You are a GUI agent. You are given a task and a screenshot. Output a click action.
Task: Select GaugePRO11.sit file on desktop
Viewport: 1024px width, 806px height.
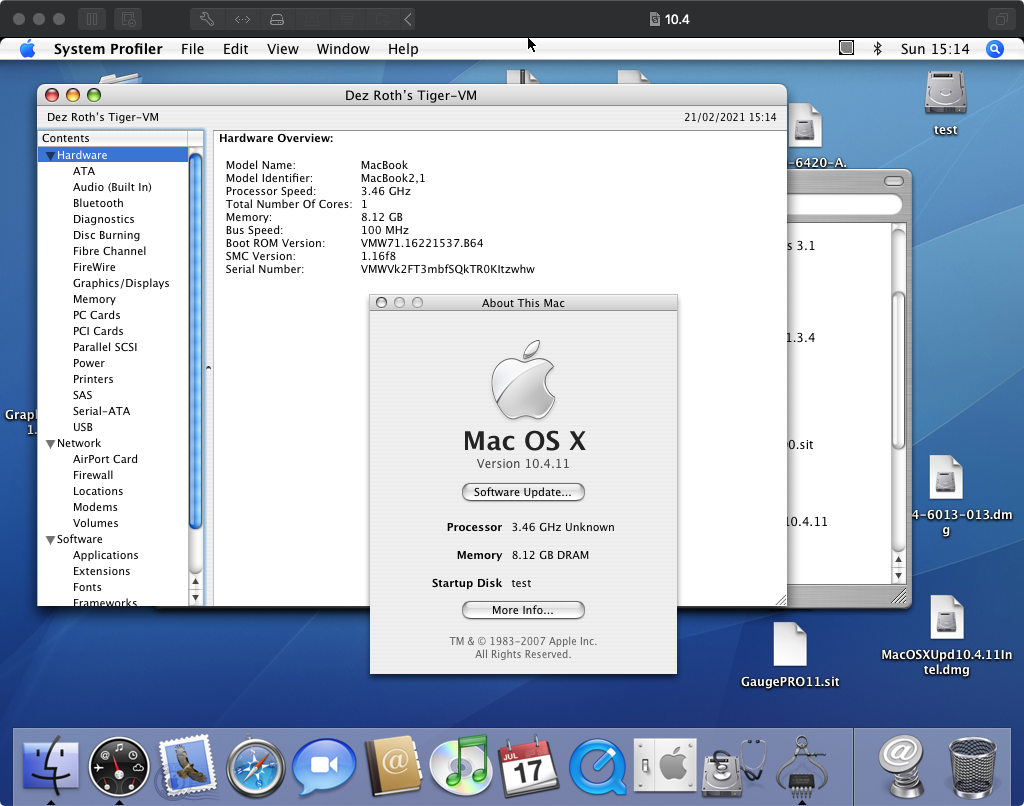(790, 655)
